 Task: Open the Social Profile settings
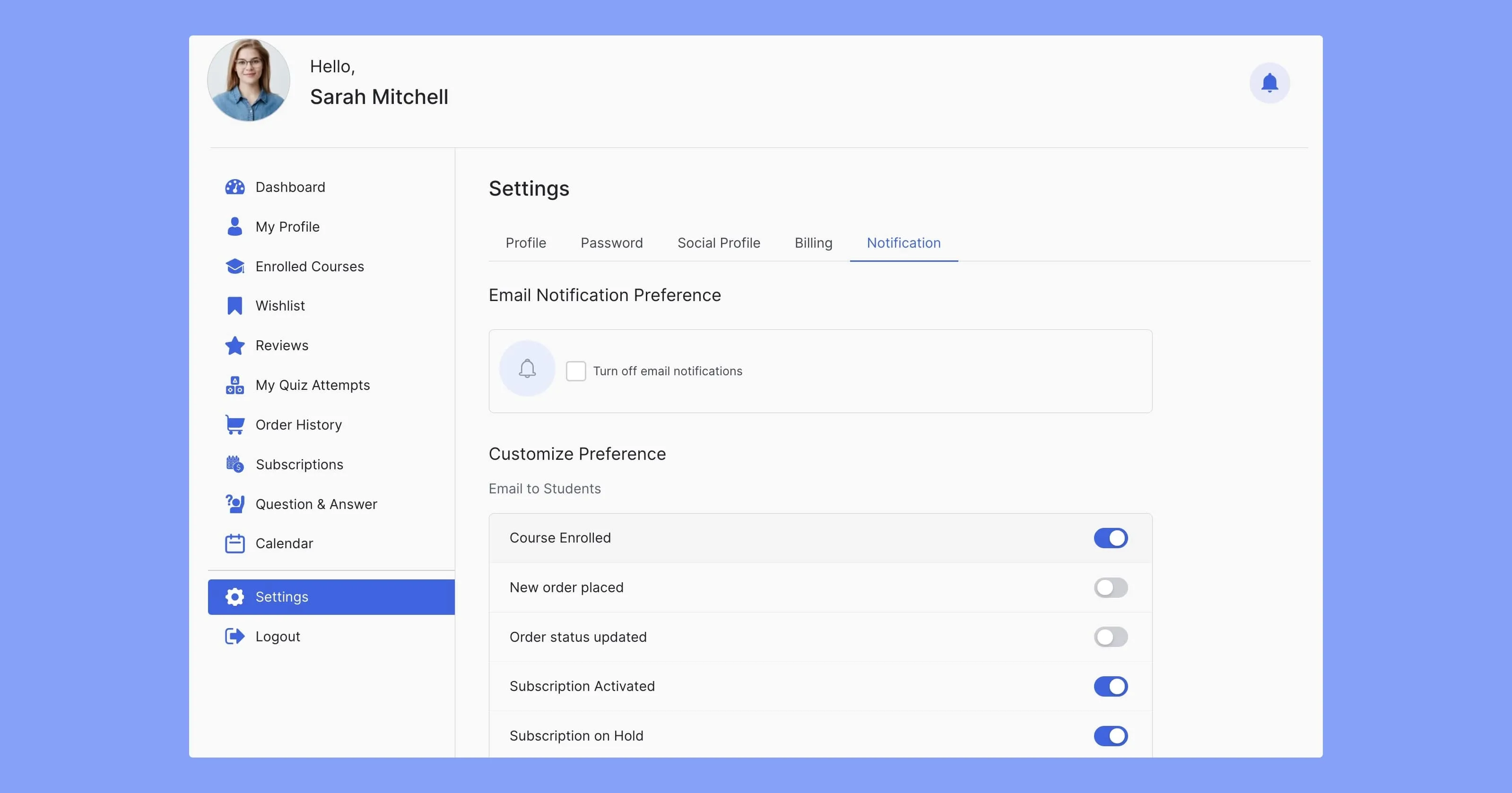pos(719,242)
